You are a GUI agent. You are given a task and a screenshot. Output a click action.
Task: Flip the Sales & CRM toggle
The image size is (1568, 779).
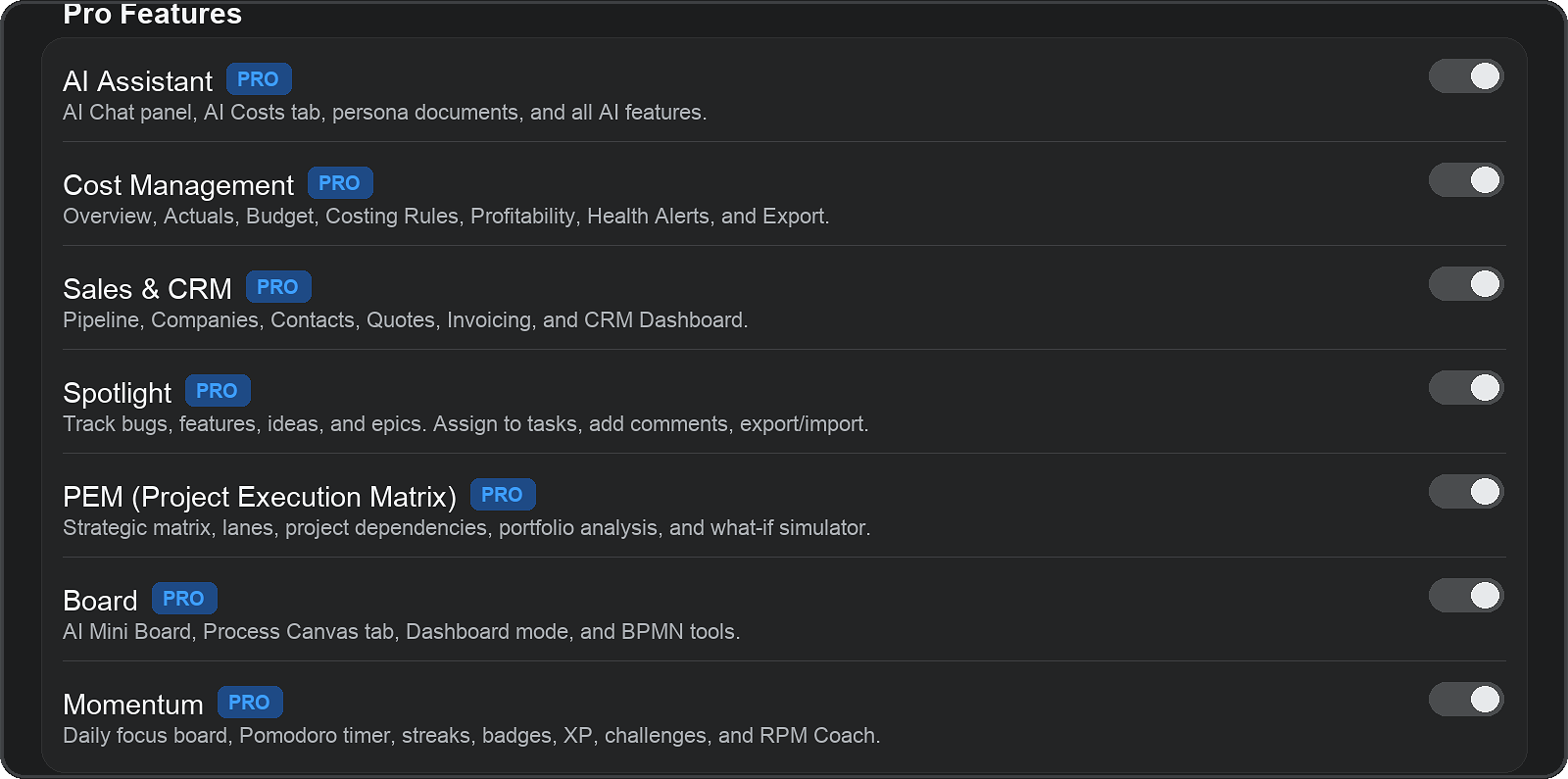[x=1466, y=284]
